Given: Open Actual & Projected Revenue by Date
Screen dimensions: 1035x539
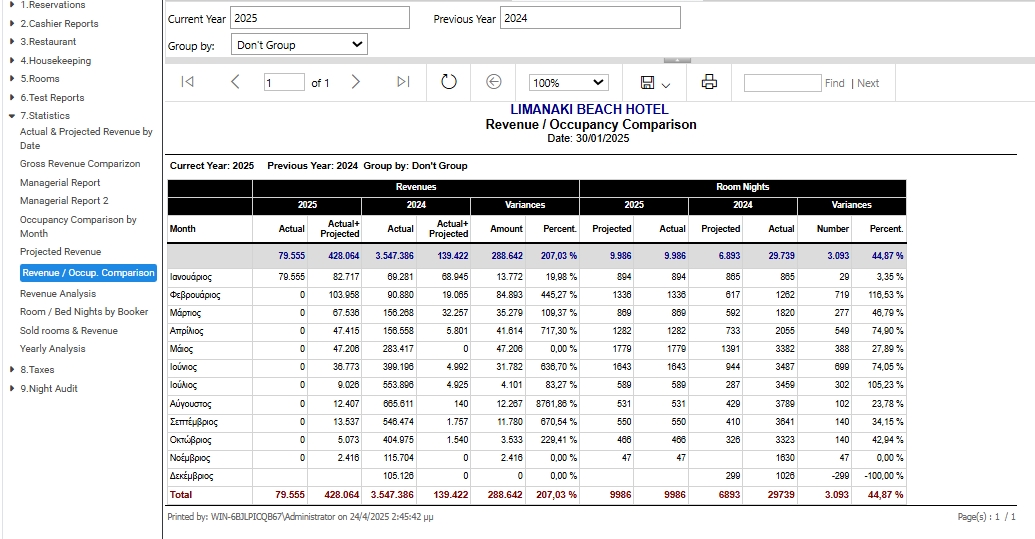Looking at the screenshot, I should point(86,139).
